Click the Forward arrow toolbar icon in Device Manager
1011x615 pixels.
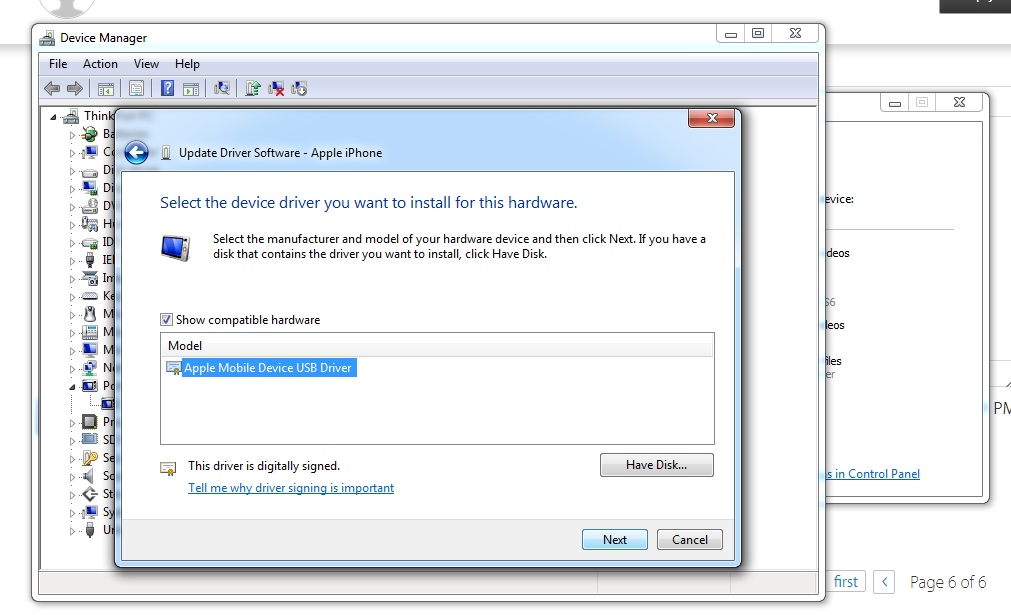point(75,88)
